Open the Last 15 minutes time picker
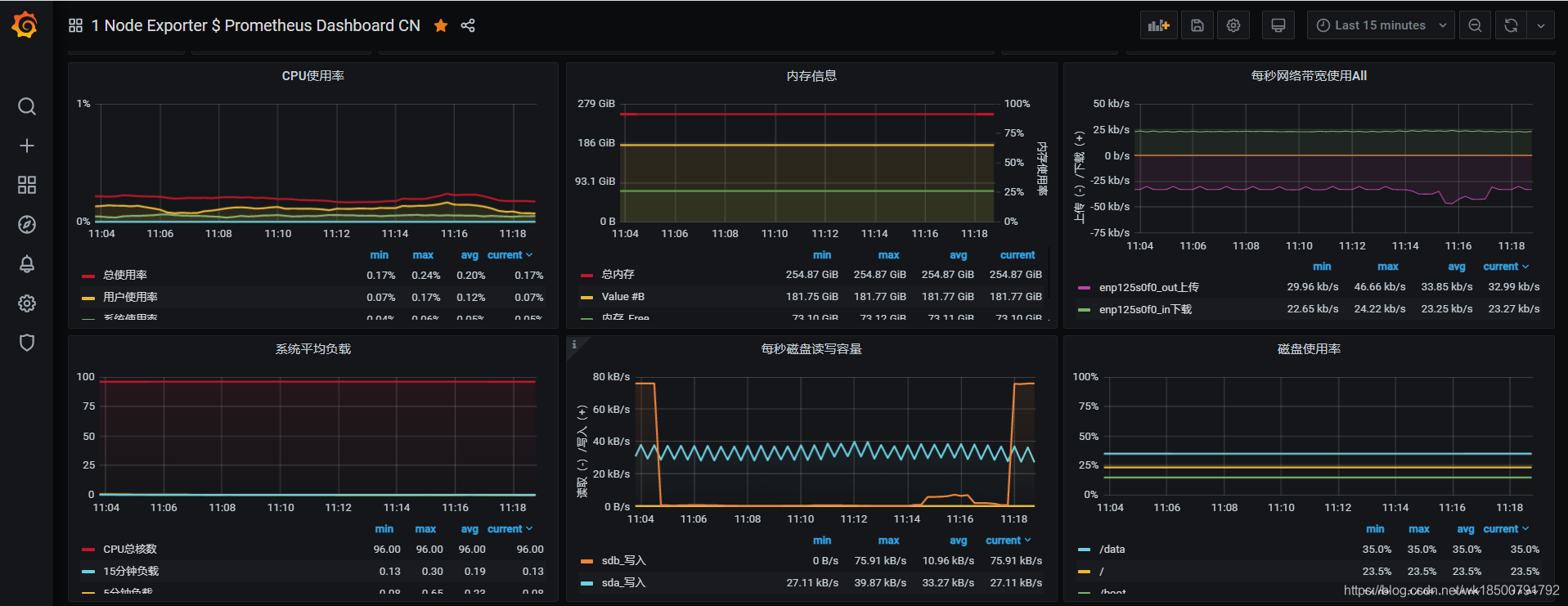The width and height of the screenshot is (1568, 606). [1381, 25]
